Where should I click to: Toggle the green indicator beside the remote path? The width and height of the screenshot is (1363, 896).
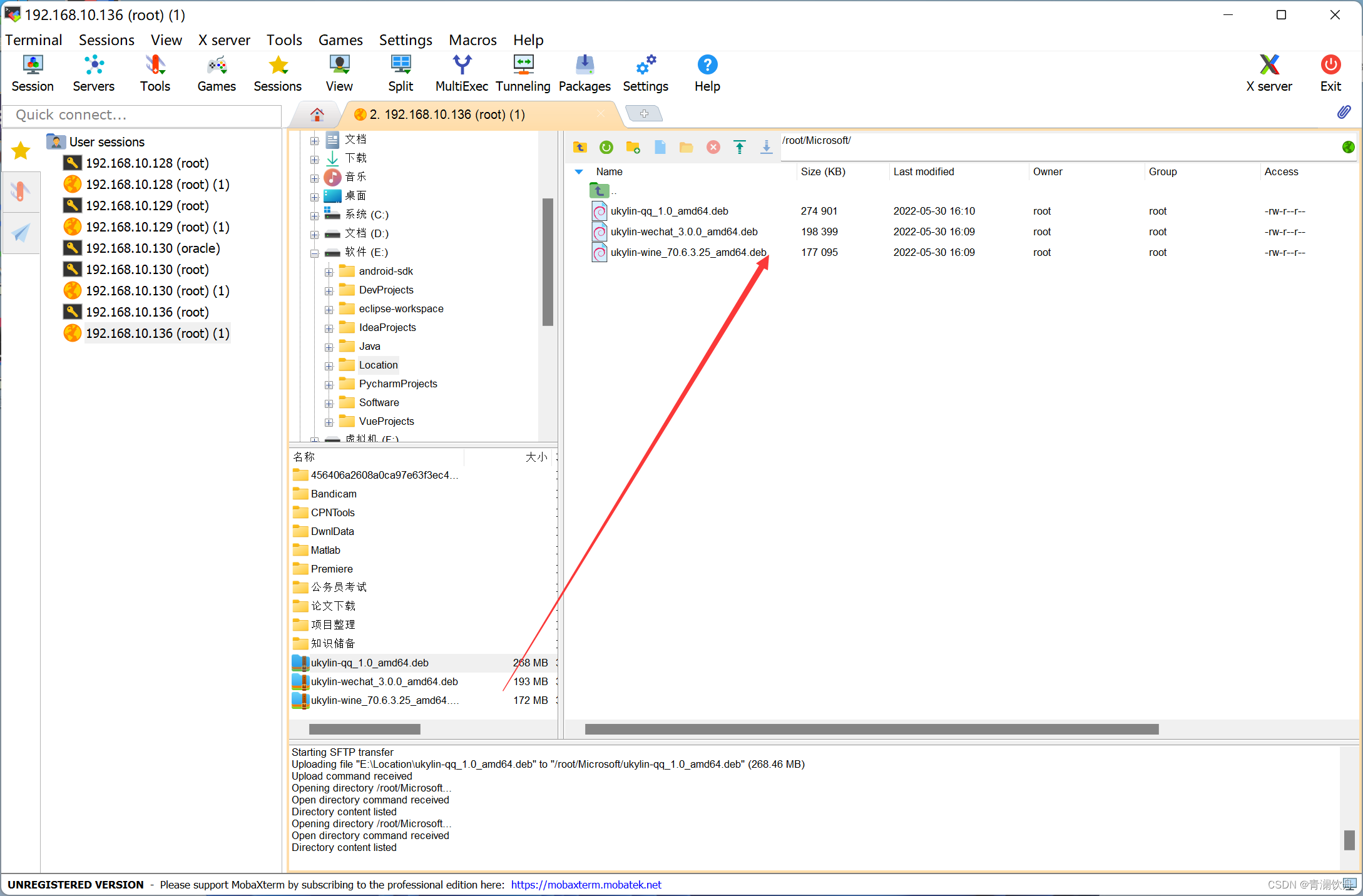pyautogui.click(x=1348, y=147)
